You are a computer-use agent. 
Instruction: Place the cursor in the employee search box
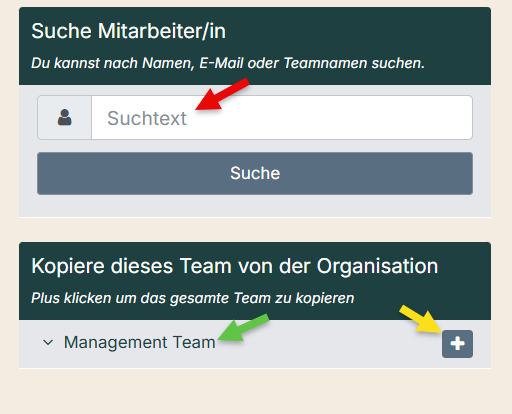282,117
